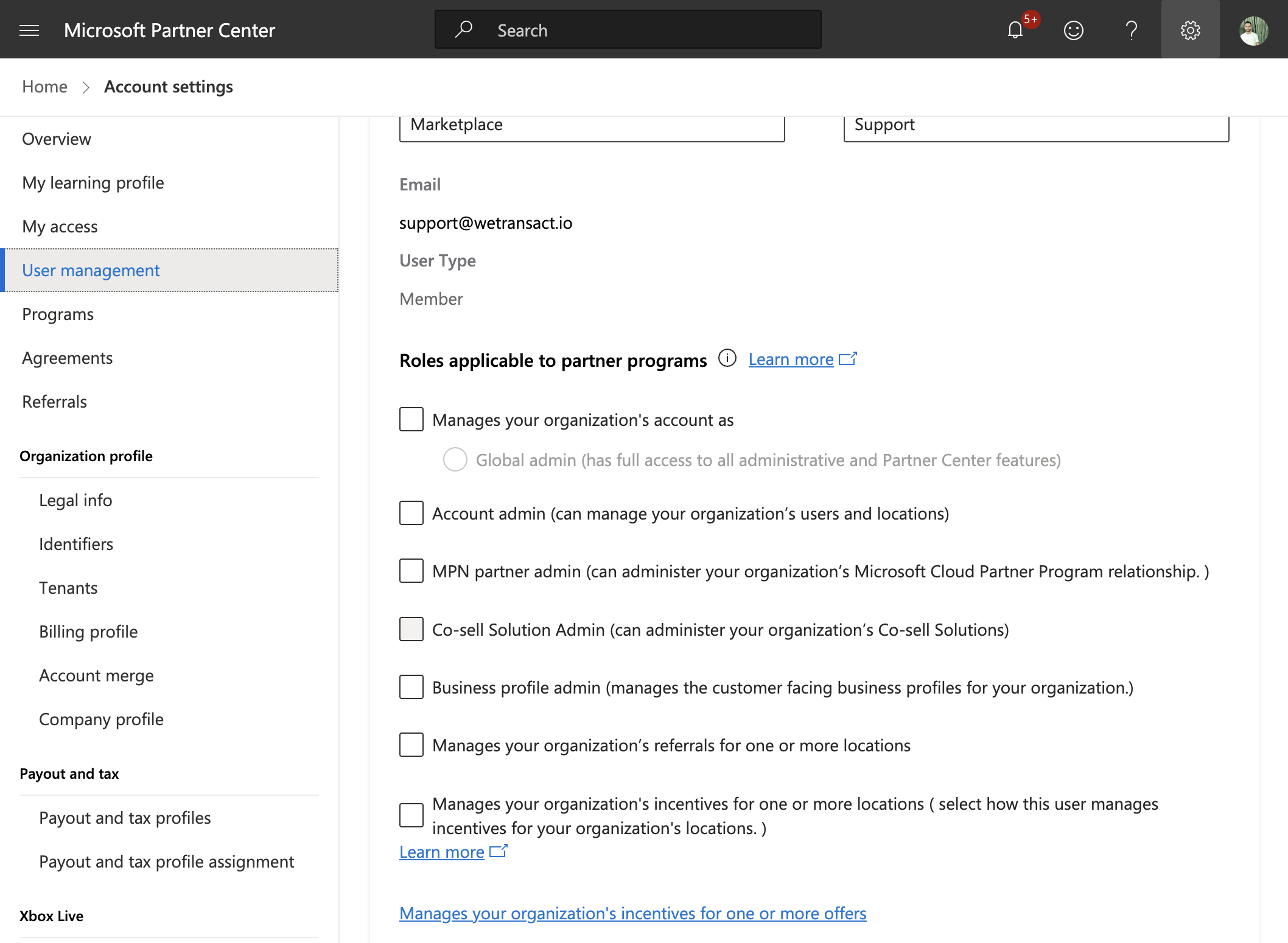Enable referrals management checkbox

[411, 745]
